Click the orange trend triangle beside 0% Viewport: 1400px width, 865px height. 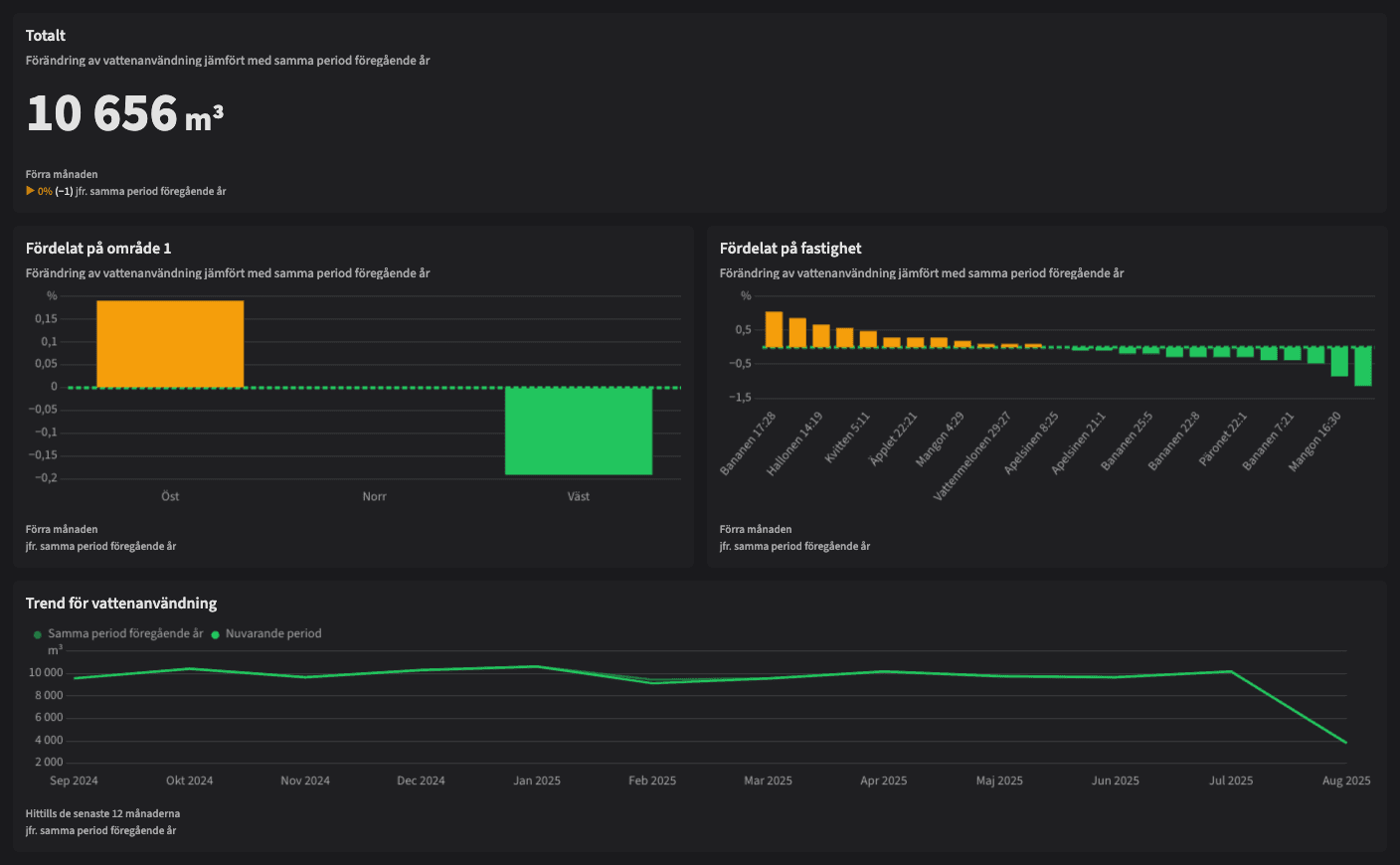coord(30,190)
